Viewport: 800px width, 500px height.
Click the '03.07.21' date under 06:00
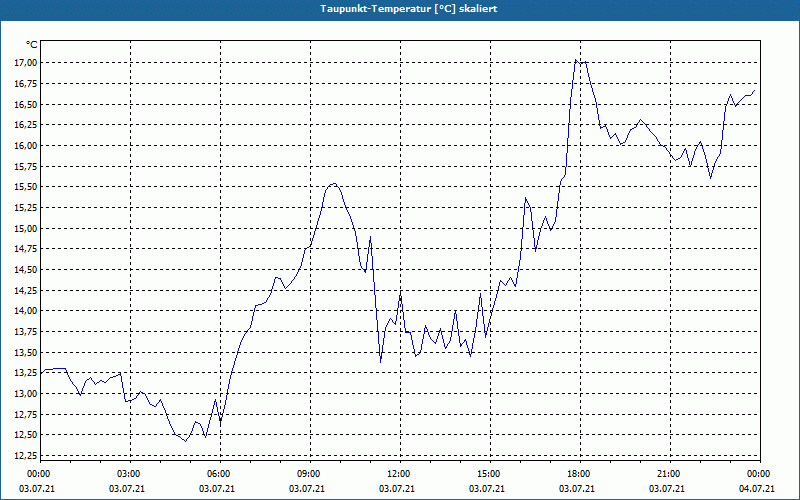(x=217, y=488)
